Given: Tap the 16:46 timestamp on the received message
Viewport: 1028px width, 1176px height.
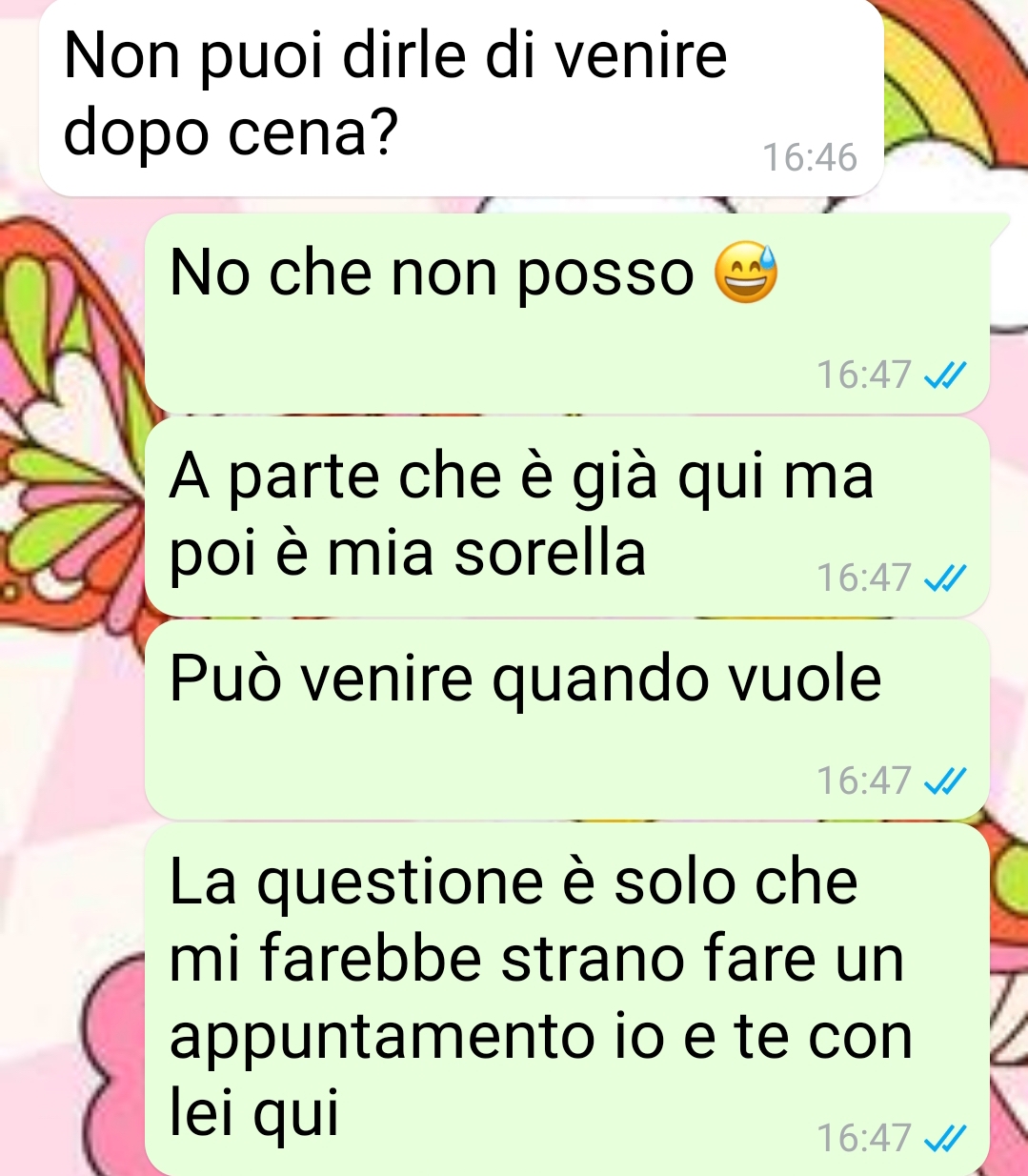Looking at the screenshot, I should (x=810, y=157).
